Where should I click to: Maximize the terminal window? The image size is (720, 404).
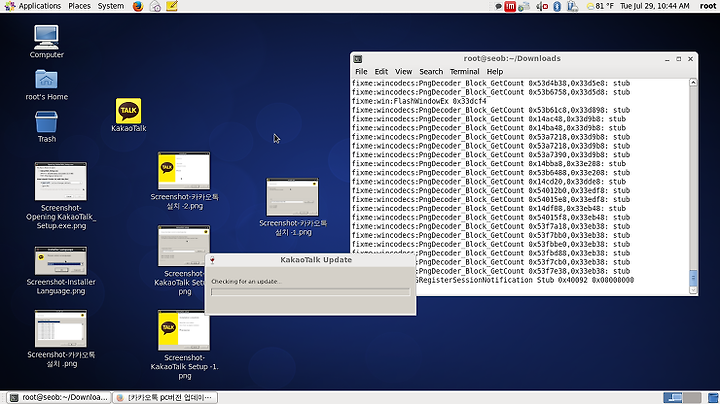click(679, 59)
